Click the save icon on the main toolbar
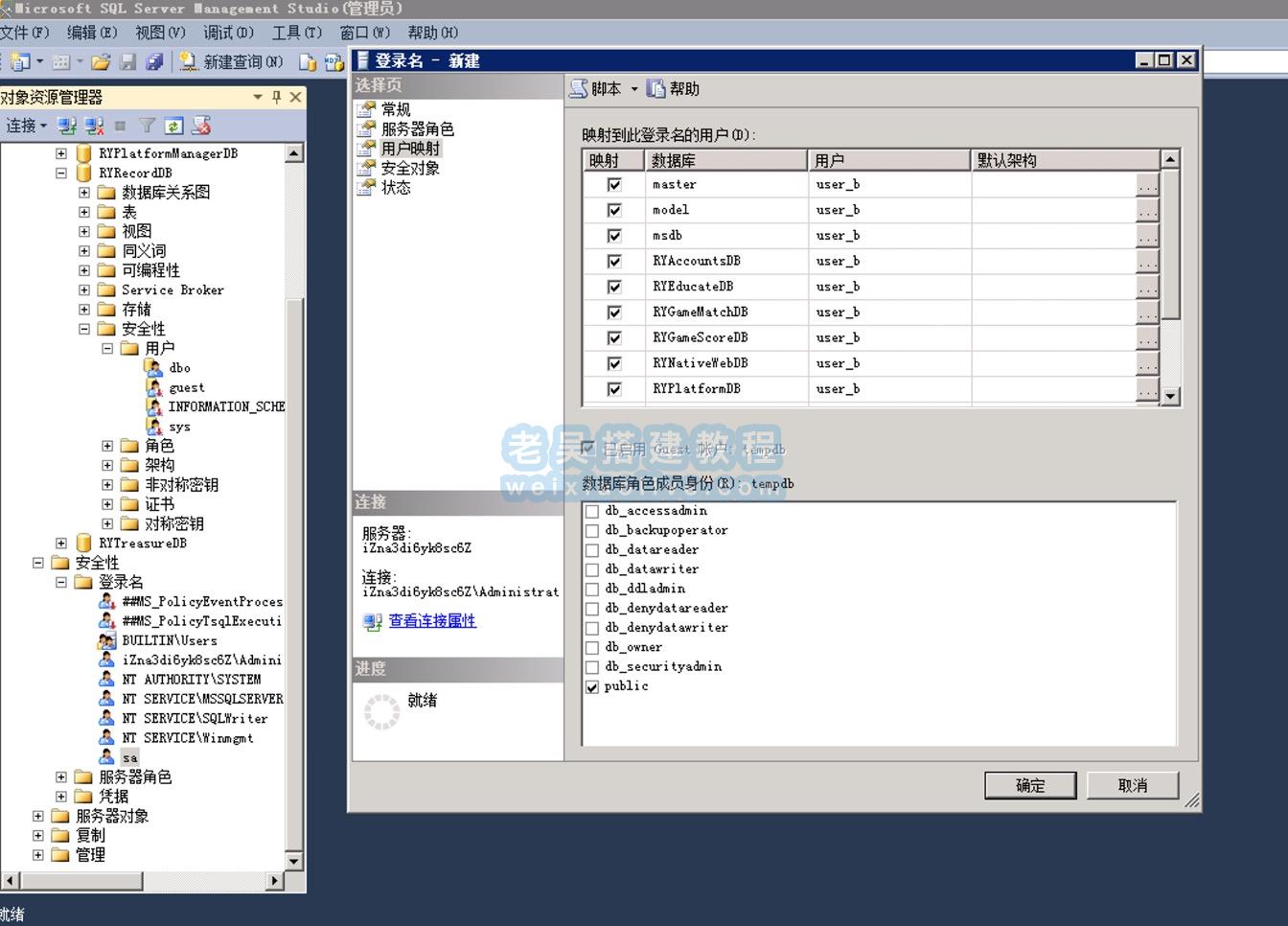Image resolution: width=1288 pixels, height=926 pixels. pos(128,61)
